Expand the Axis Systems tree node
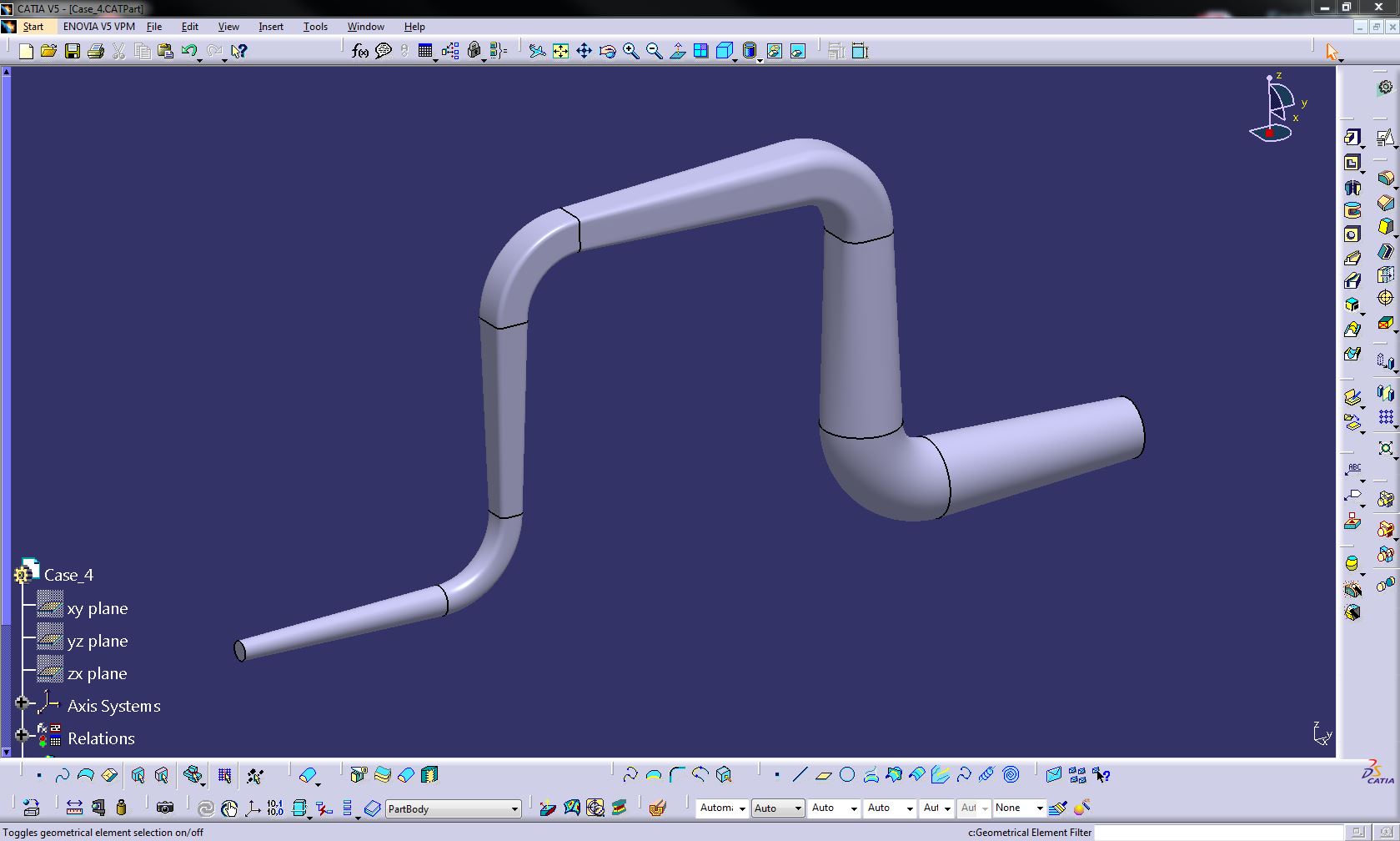Image resolution: width=1400 pixels, height=841 pixels. [x=22, y=703]
